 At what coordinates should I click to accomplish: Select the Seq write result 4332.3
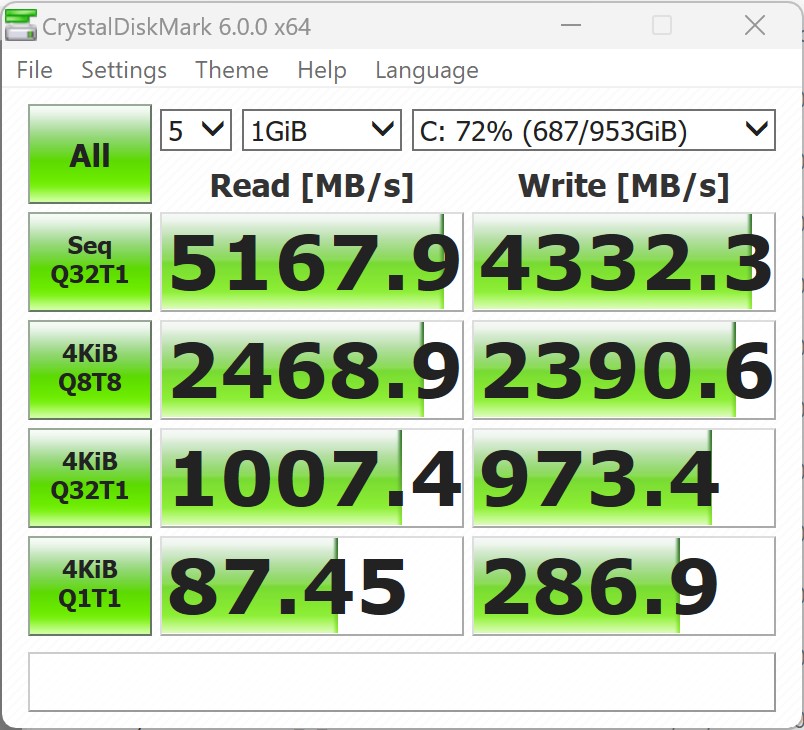click(624, 261)
